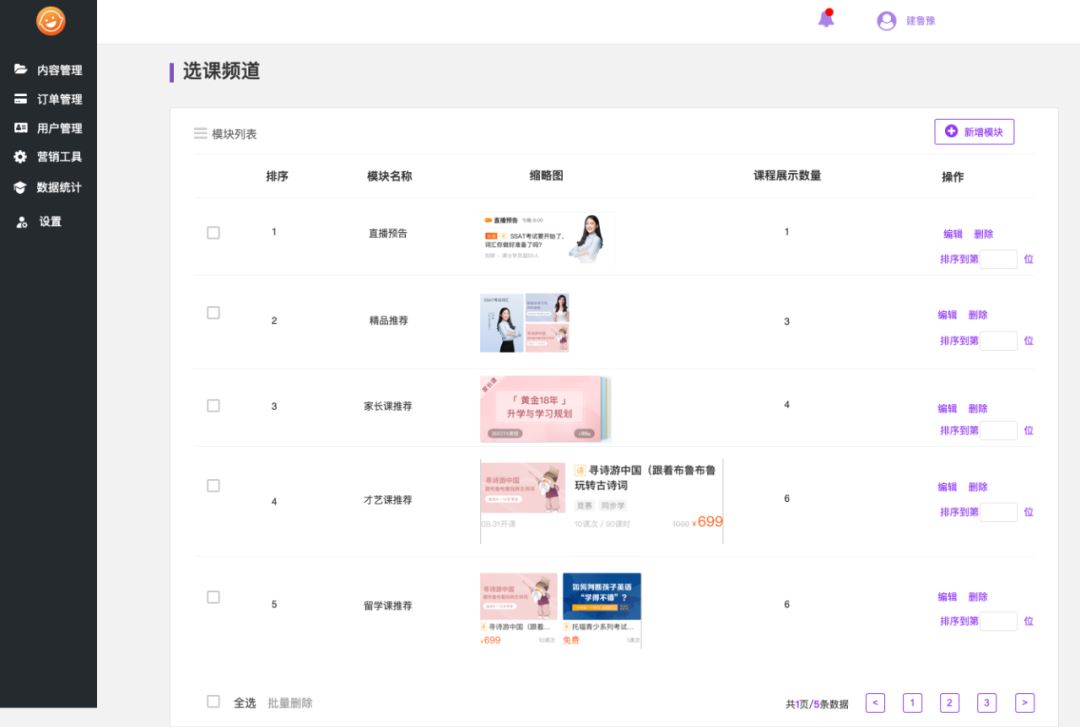
Task: Open 用户管理 in the sidebar
Action: pyautogui.click(x=59, y=128)
